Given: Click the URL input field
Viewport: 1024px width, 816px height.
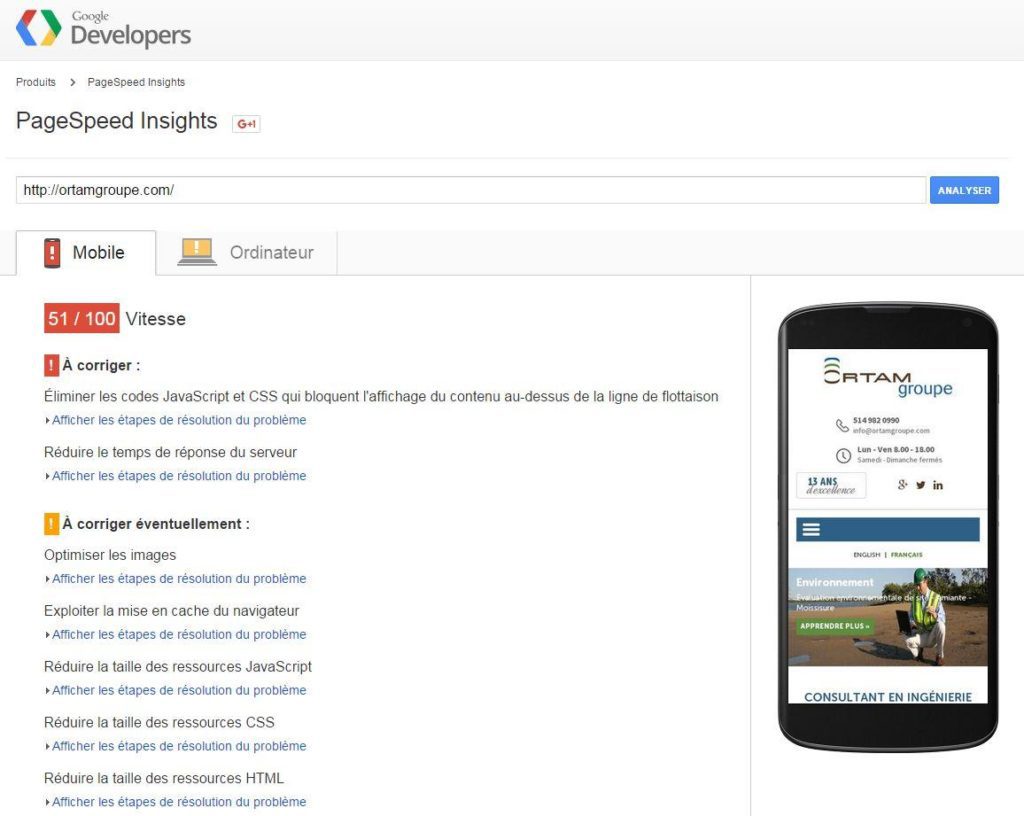Looking at the screenshot, I should point(471,190).
